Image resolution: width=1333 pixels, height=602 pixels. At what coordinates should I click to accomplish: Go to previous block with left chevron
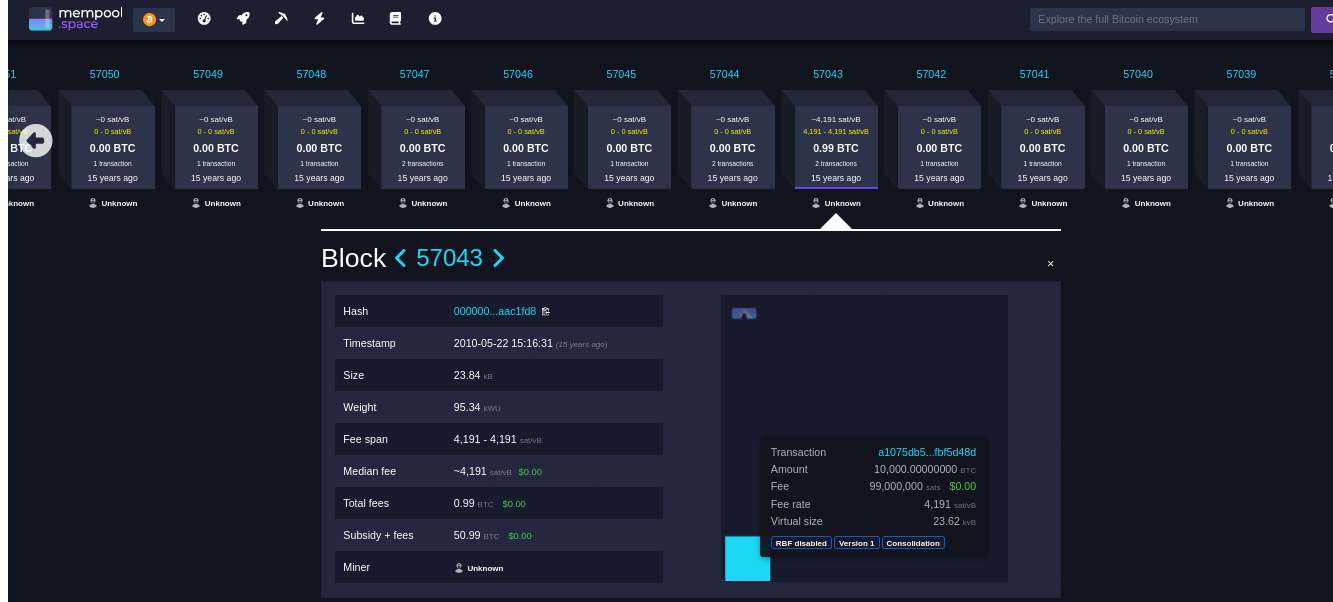401,258
